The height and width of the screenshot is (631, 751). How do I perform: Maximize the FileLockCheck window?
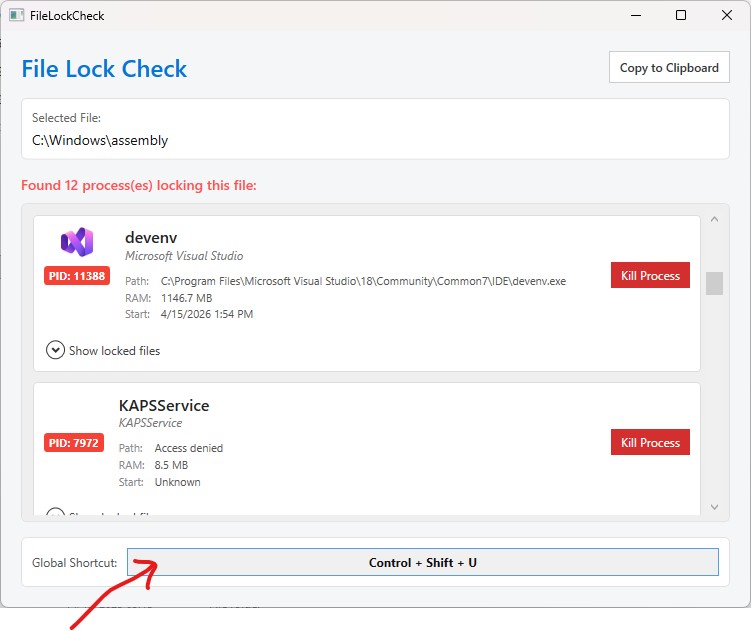point(681,16)
